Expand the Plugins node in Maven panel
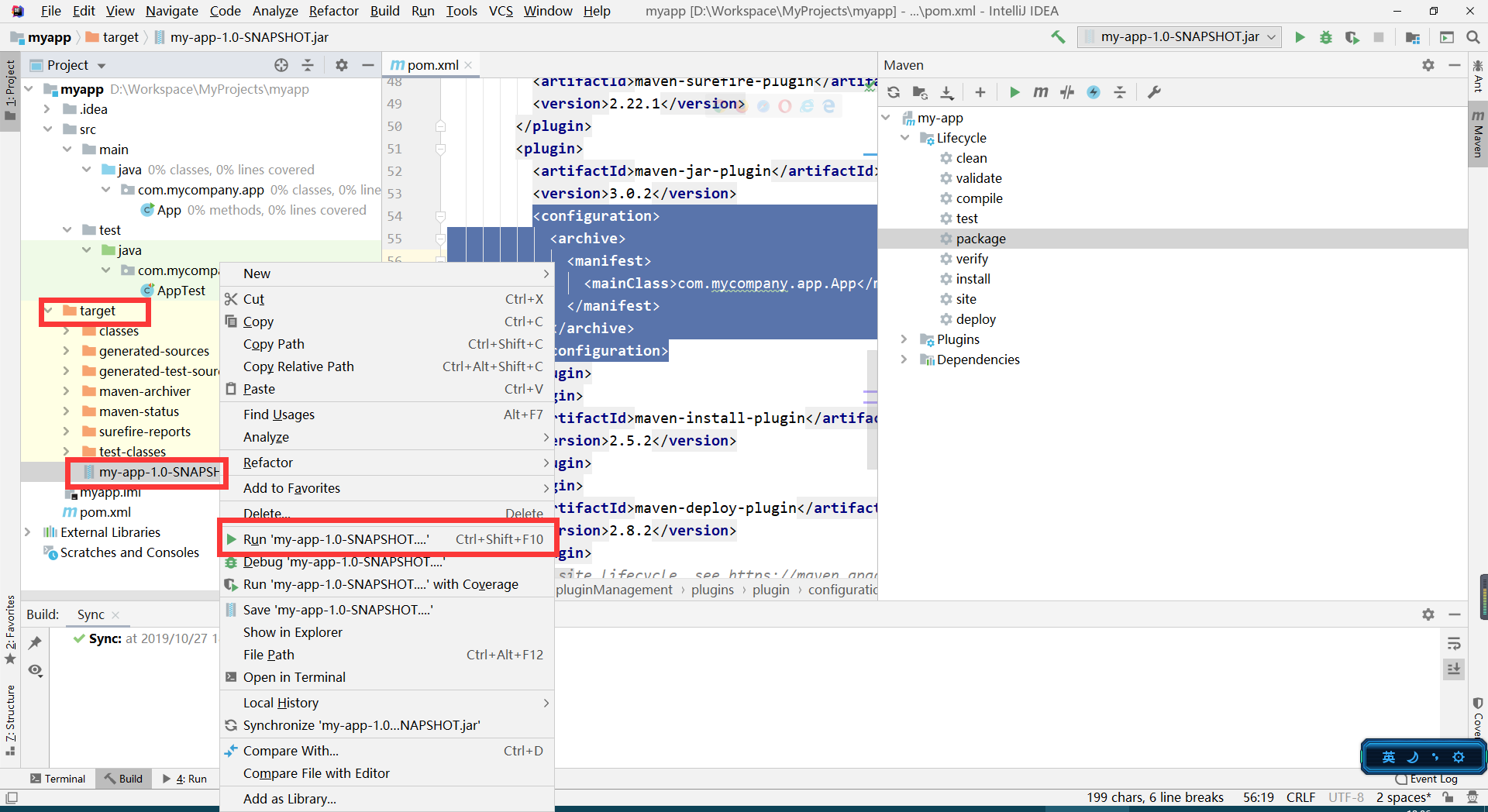The height and width of the screenshot is (812, 1488). (x=904, y=339)
